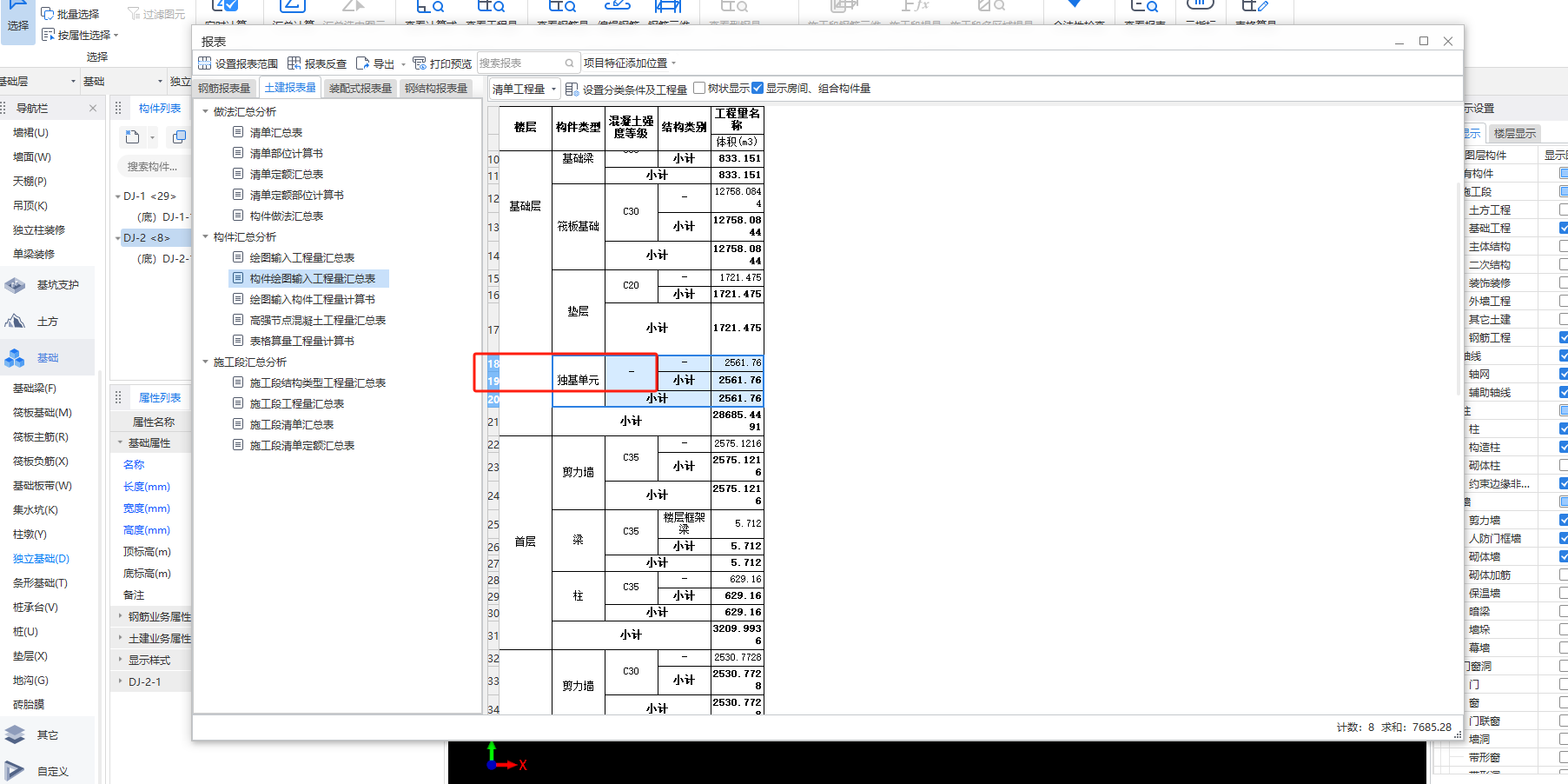This screenshot has width=1568, height=784.
Task: Click the magnifier in 搜索报表 box
Action: click(570, 63)
